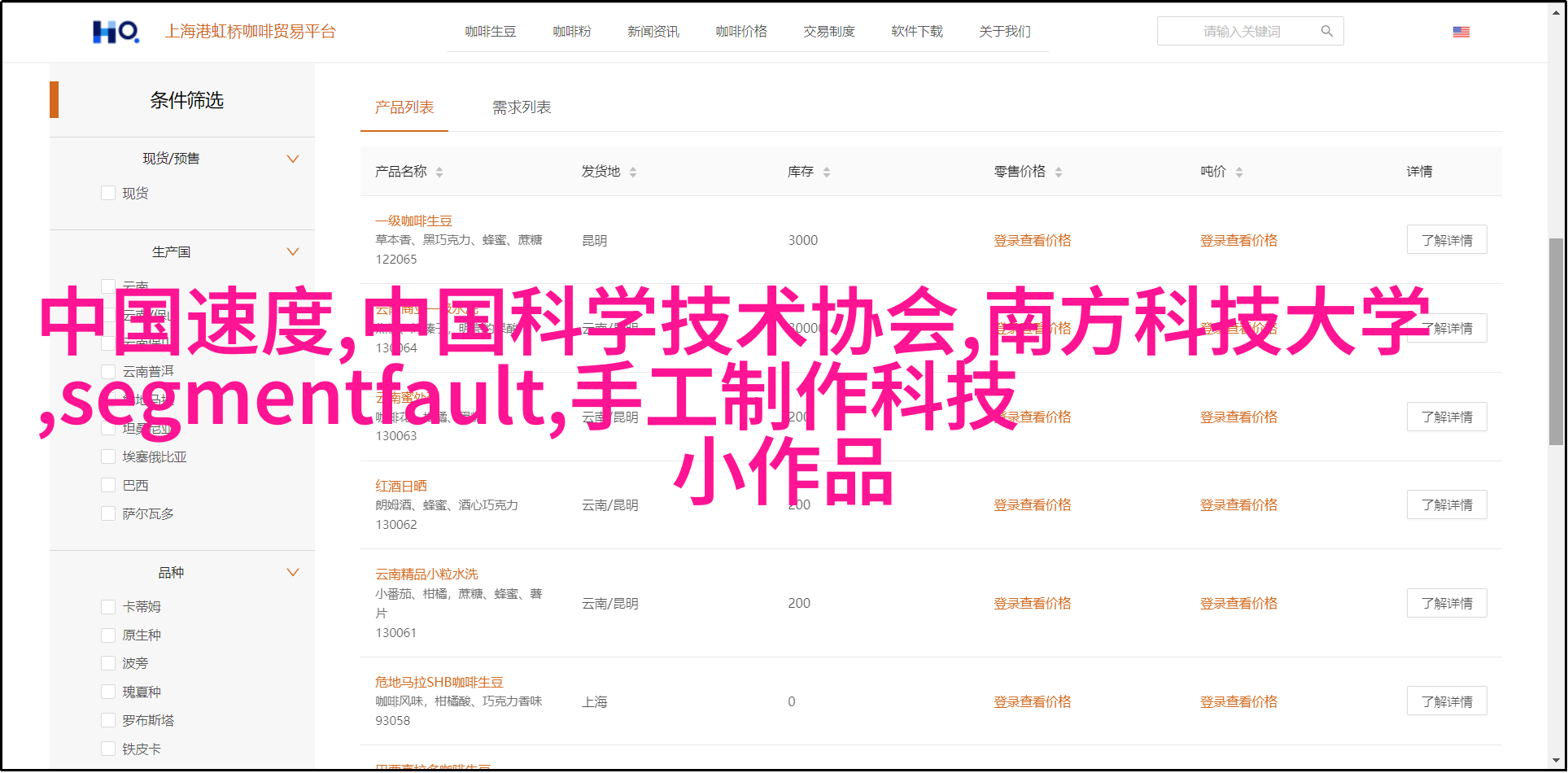Image resolution: width=1568 pixels, height=773 pixels.
Task: Open the 一级咖啡生豆 product link
Action: click(413, 221)
